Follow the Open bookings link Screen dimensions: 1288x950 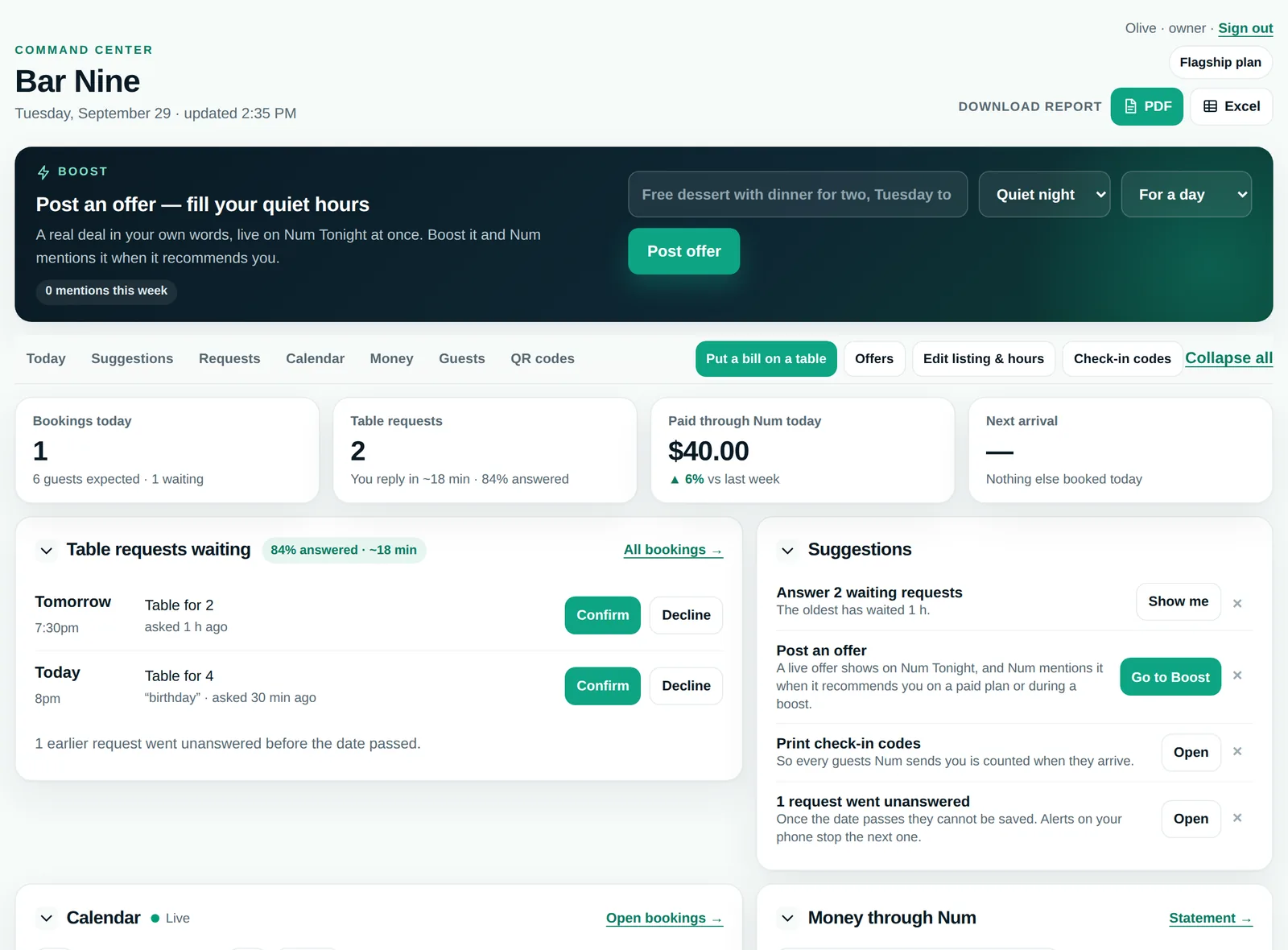pyautogui.click(x=664, y=919)
